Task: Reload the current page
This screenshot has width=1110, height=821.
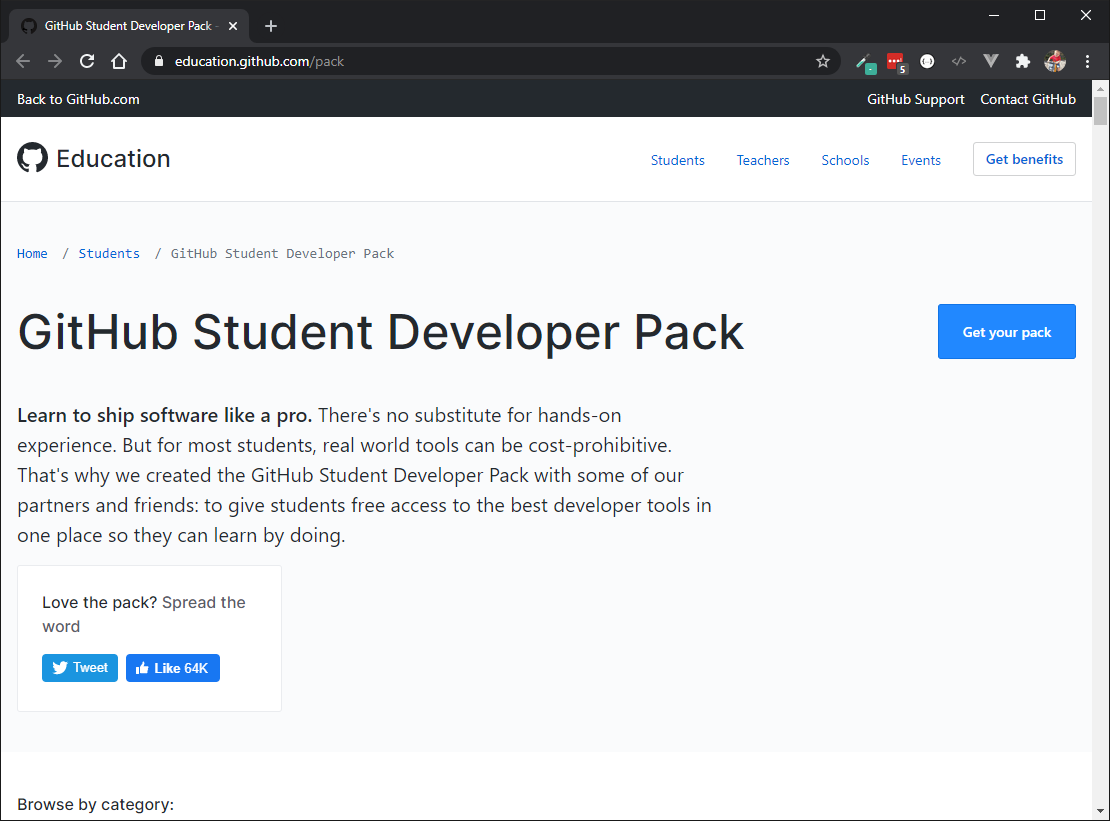Action: (x=87, y=62)
